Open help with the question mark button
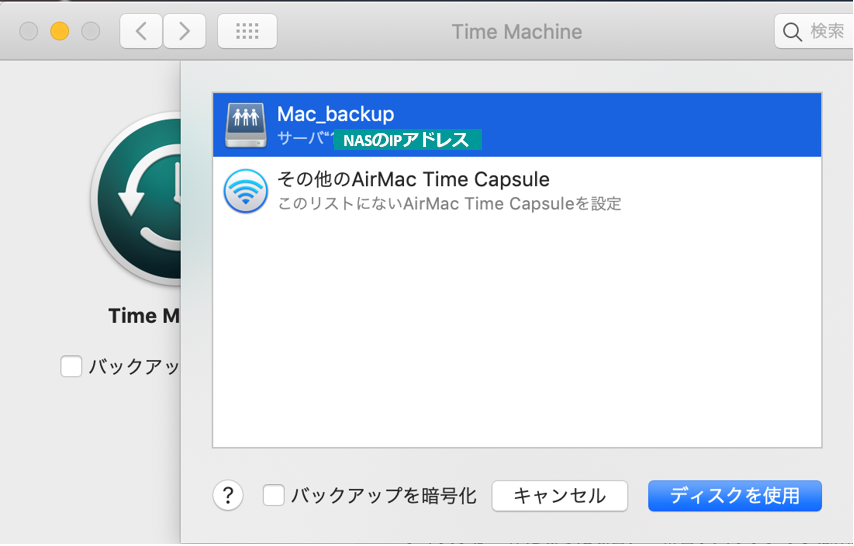Viewport: 854px width, 546px height. 228,495
